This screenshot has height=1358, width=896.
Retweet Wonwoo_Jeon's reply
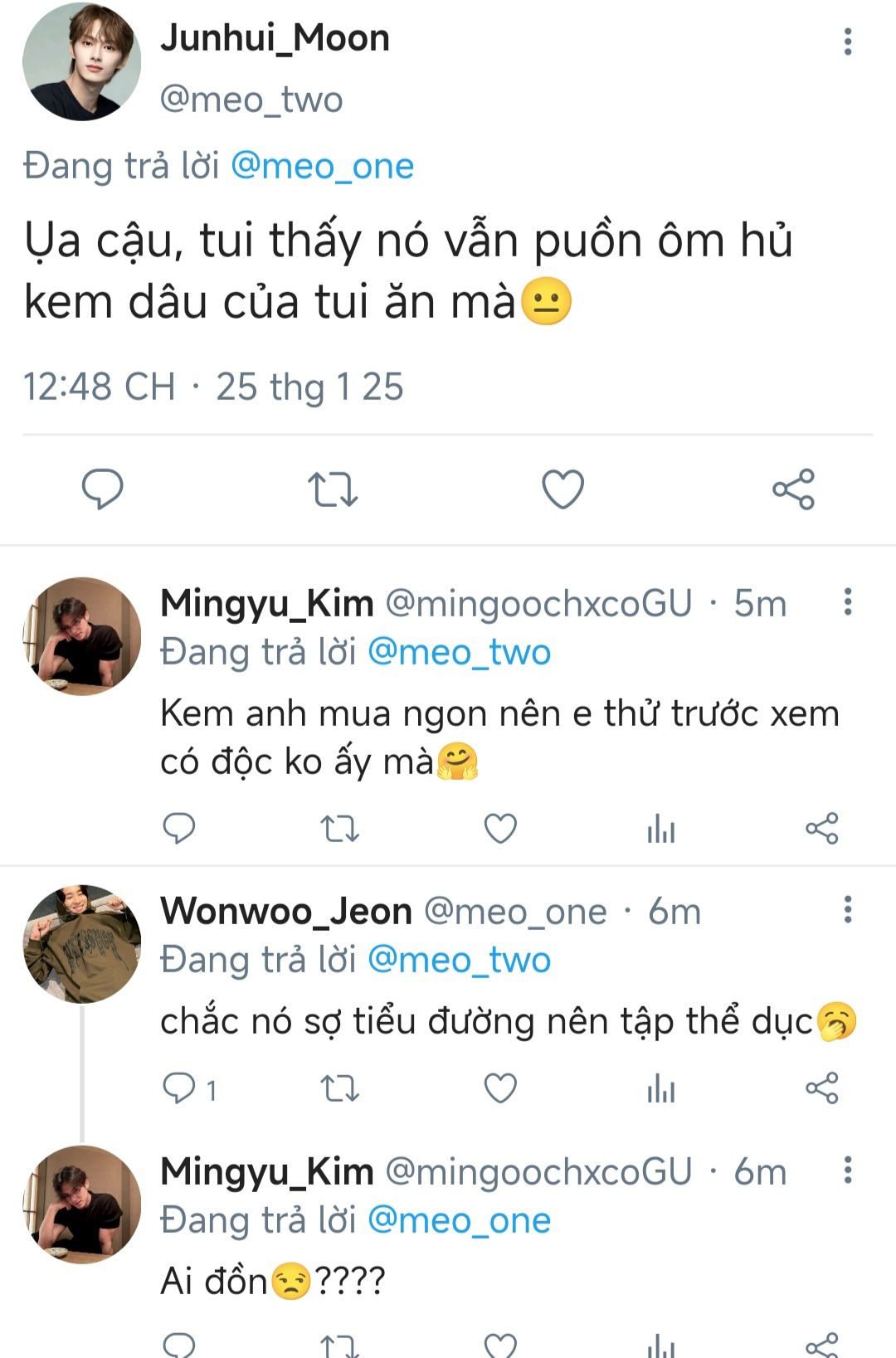(x=340, y=1088)
